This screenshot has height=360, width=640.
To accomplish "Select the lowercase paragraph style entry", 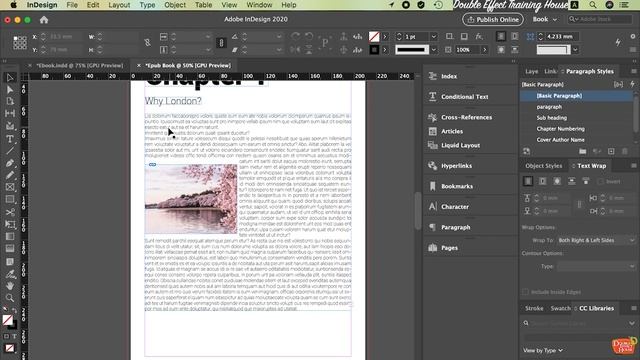I will point(549,107).
